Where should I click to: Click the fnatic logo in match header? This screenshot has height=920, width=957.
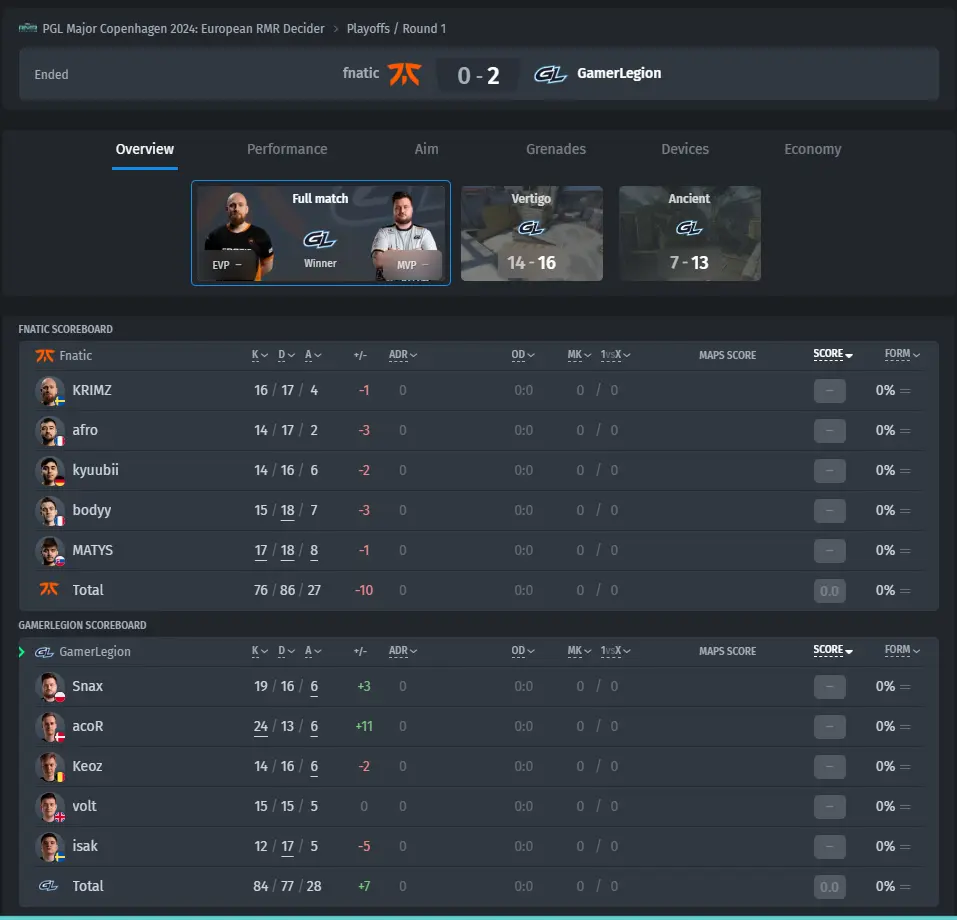[x=405, y=74]
